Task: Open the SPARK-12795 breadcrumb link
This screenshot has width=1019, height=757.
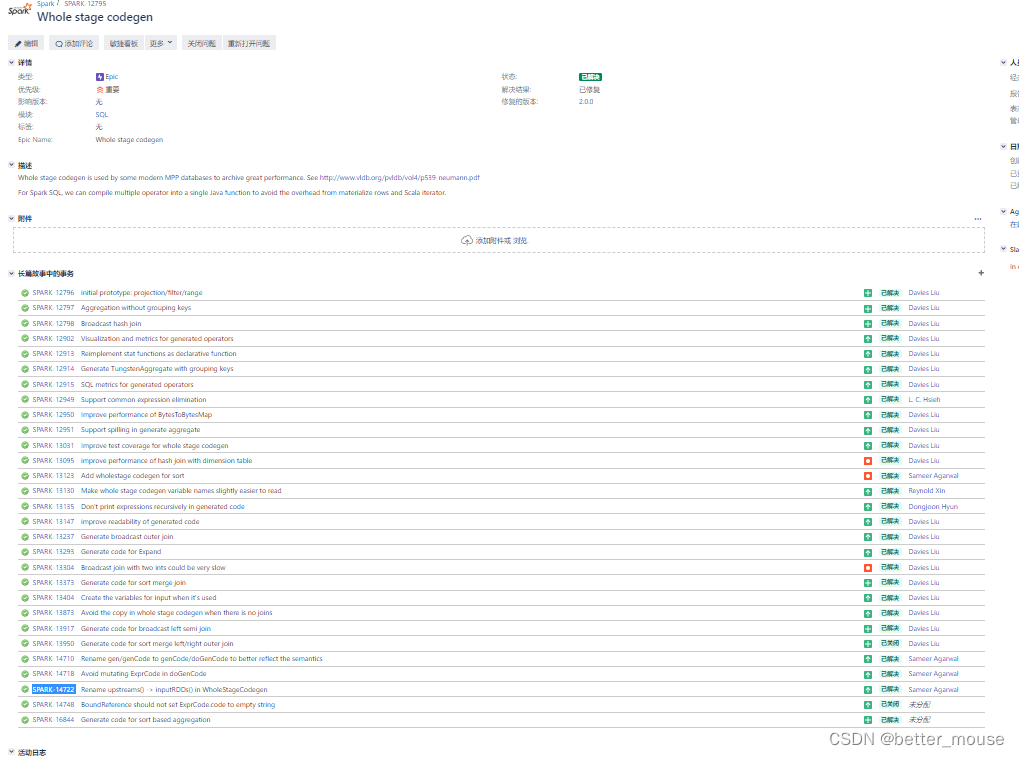Action: (85, 3)
